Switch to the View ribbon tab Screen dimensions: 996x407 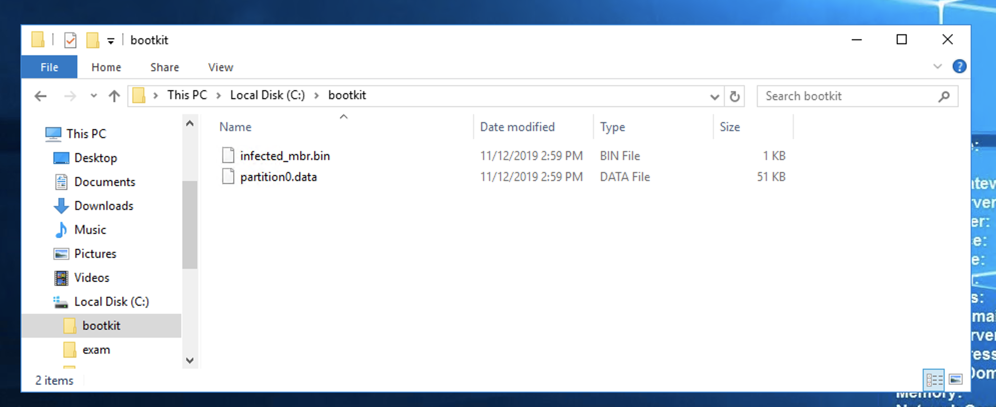pyautogui.click(x=220, y=67)
